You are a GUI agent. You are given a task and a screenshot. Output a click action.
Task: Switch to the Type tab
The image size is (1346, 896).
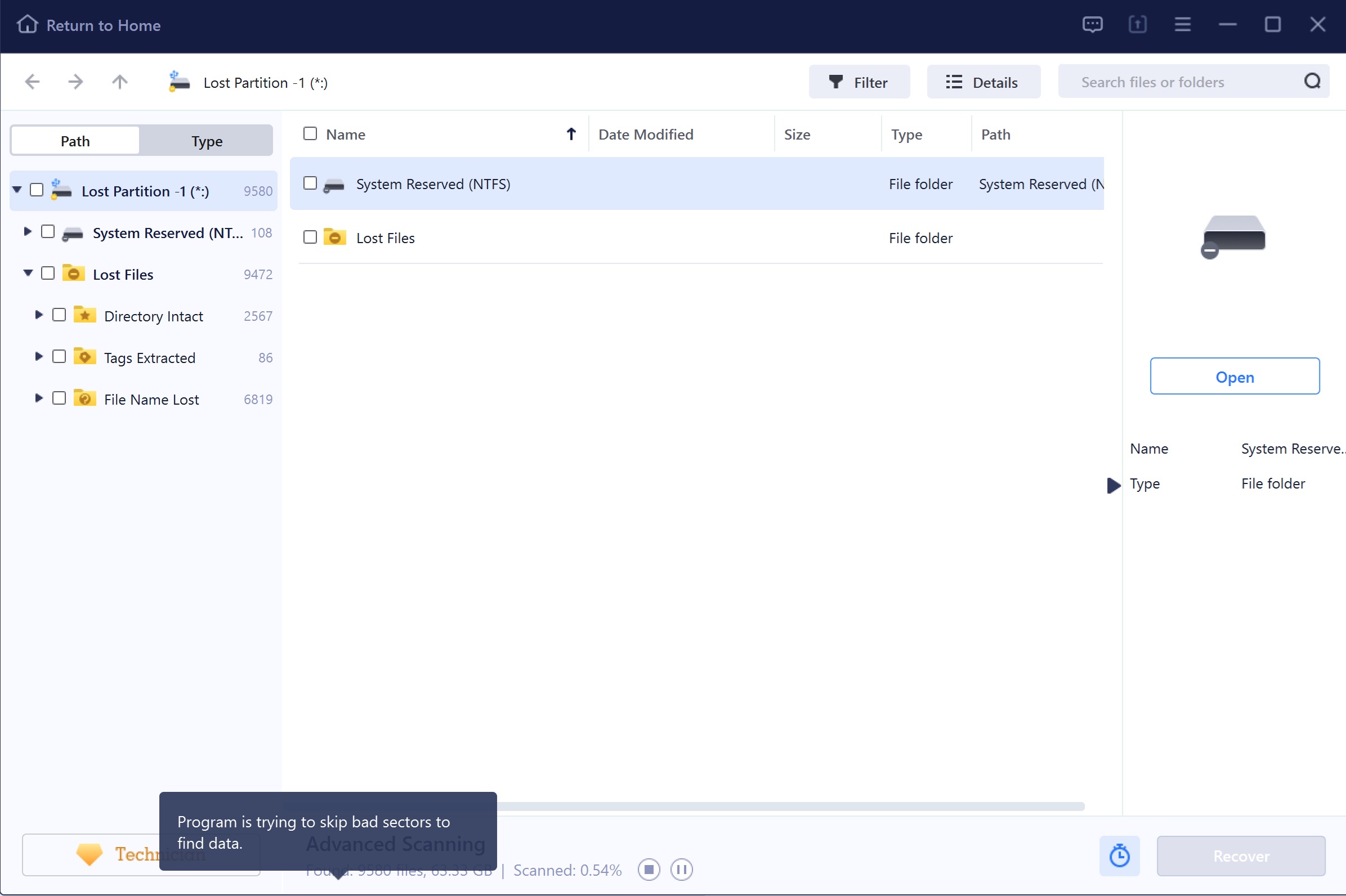click(x=207, y=141)
